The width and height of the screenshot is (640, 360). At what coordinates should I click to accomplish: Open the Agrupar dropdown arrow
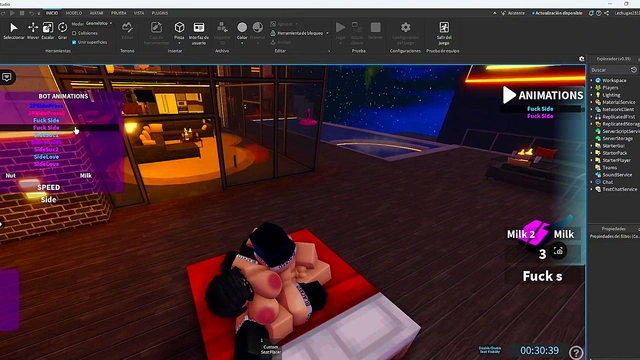point(296,24)
